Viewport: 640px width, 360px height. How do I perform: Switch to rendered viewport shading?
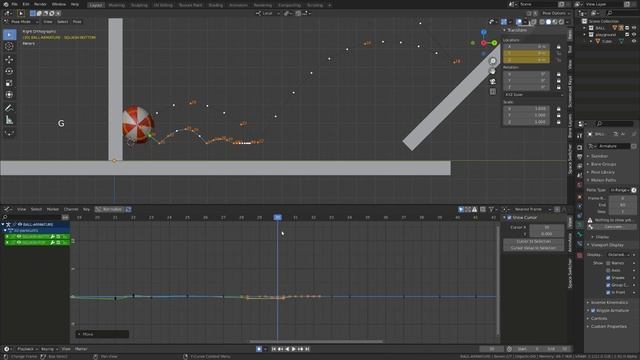coord(561,22)
